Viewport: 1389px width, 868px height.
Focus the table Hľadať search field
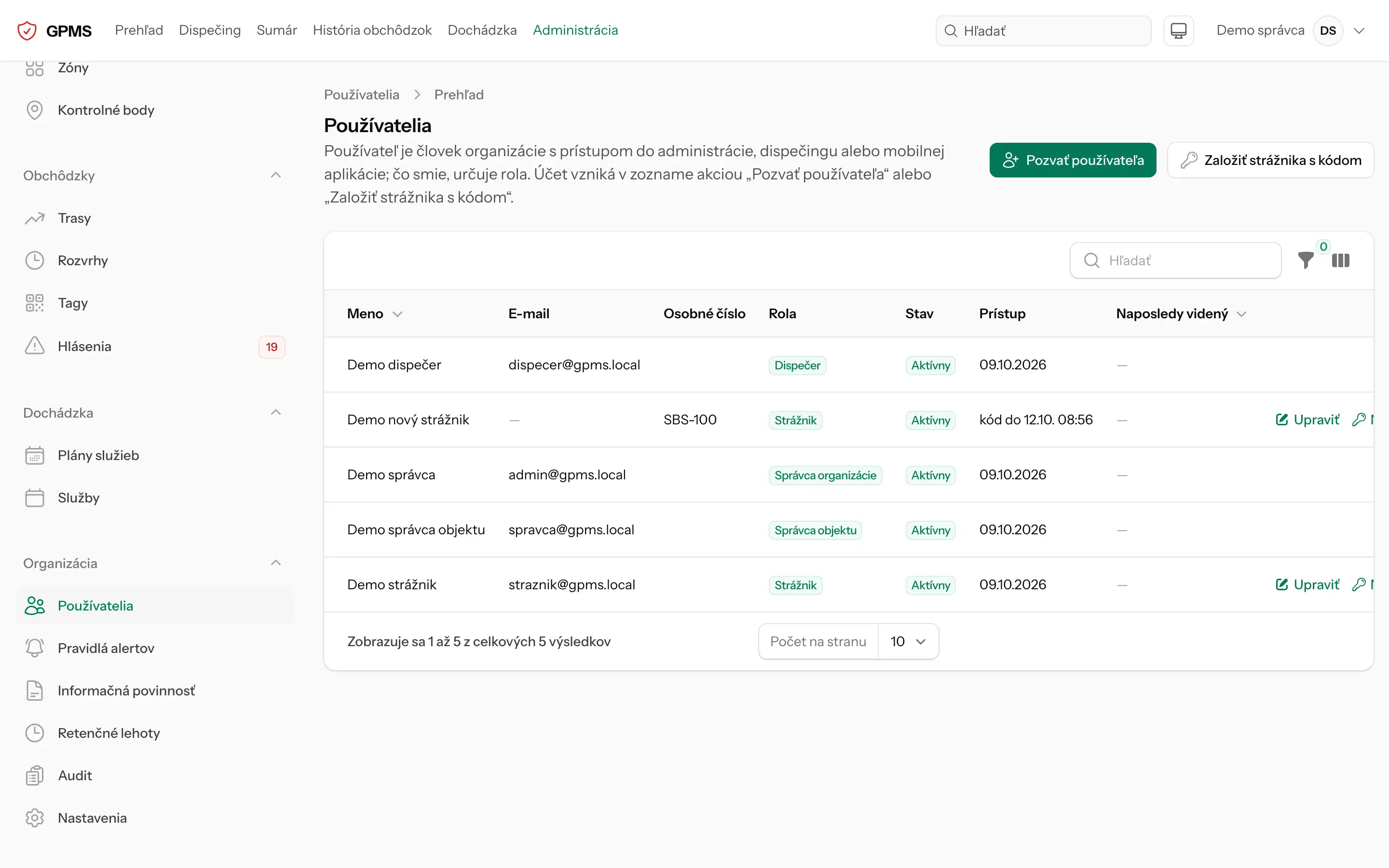(x=1175, y=260)
